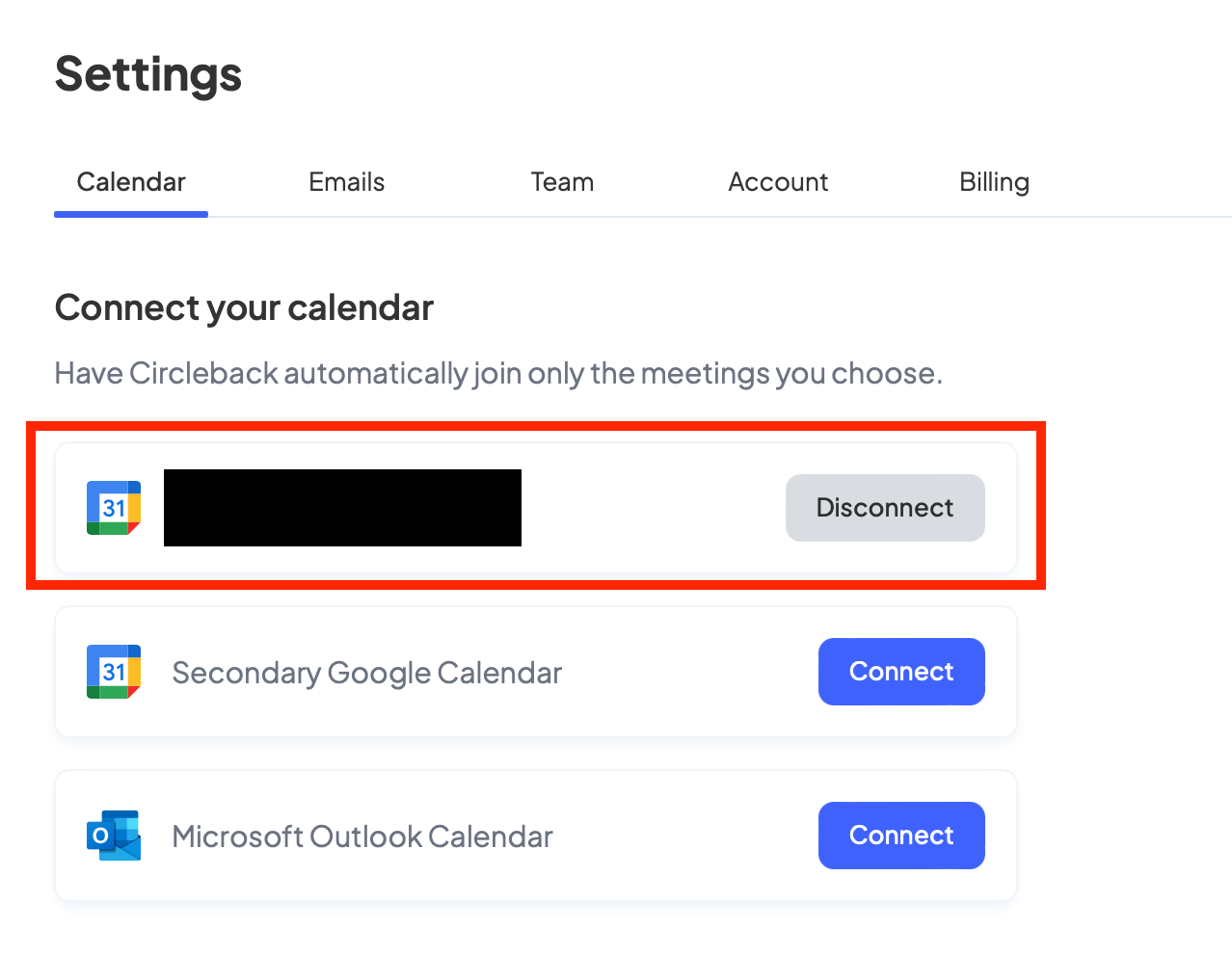Viewport: 1232px width, 956px height.
Task: Connect the Secondary Google Calendar
Action: pos(901,672)
